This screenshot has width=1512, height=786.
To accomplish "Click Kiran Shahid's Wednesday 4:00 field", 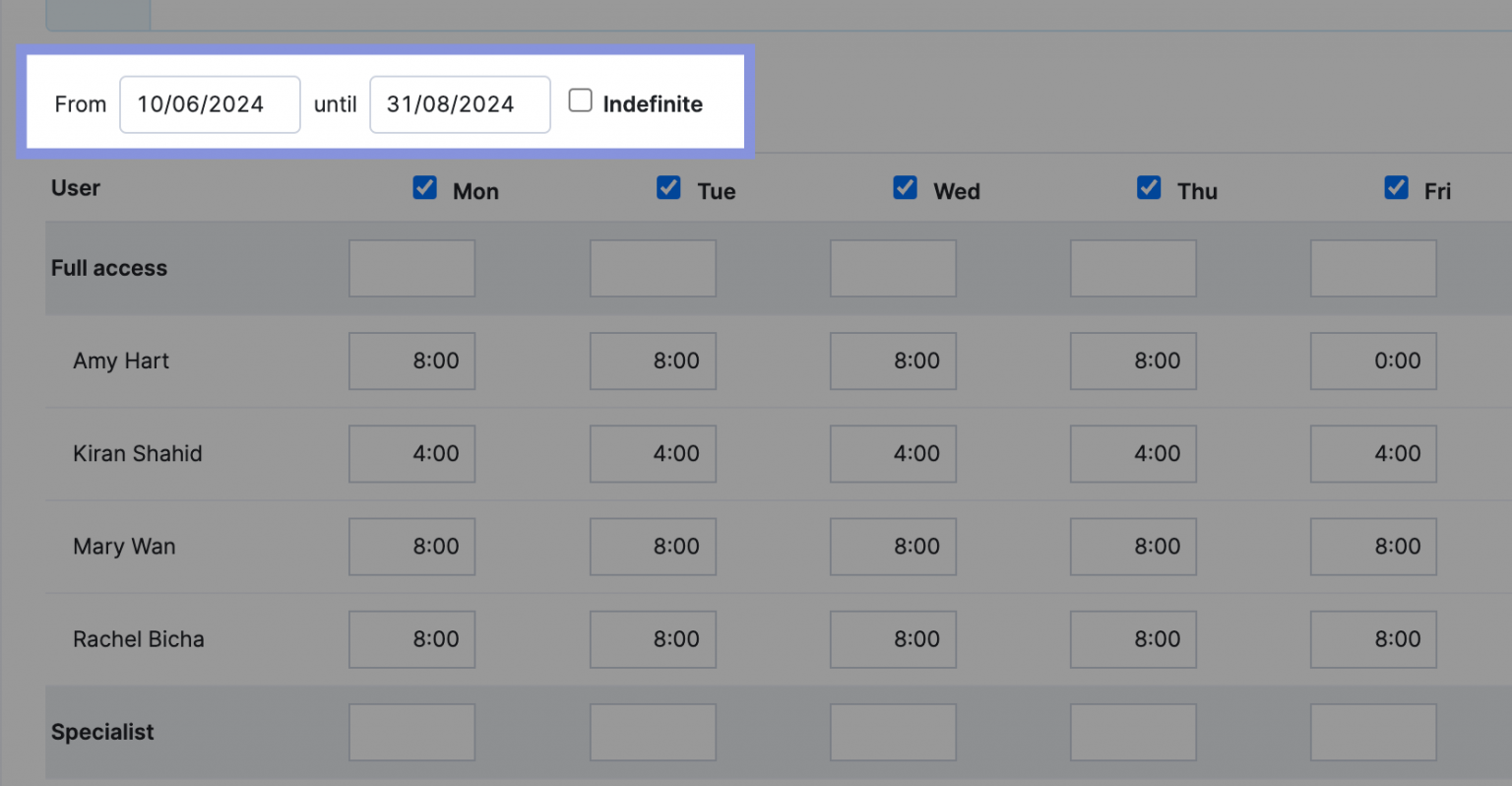I will (x=893, y=453).
